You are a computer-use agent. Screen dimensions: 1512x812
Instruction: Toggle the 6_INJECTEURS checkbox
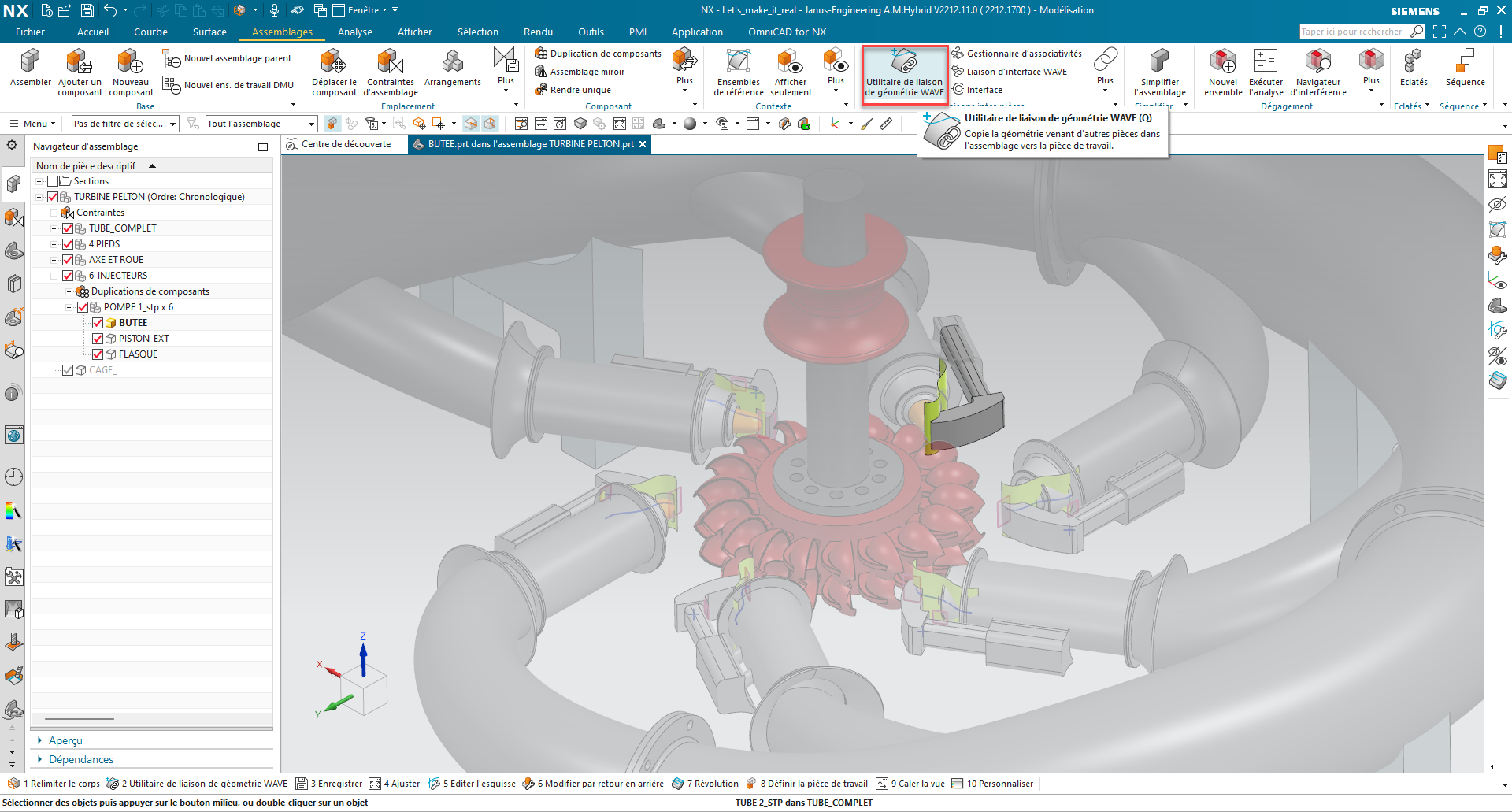68,276
